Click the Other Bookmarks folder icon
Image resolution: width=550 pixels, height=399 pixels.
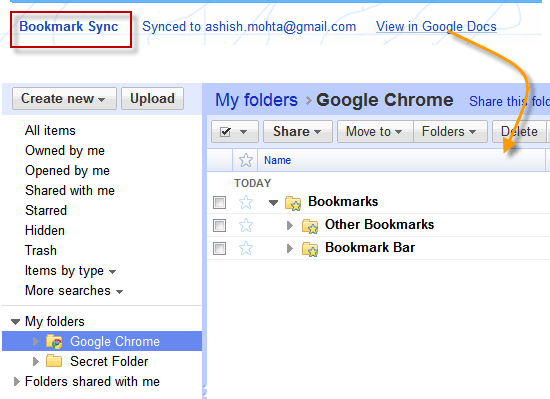point(310,226)
